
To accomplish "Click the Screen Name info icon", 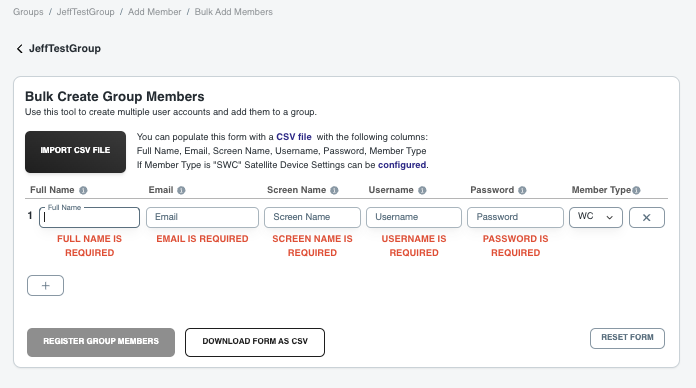I will click(x=334, y=190).
